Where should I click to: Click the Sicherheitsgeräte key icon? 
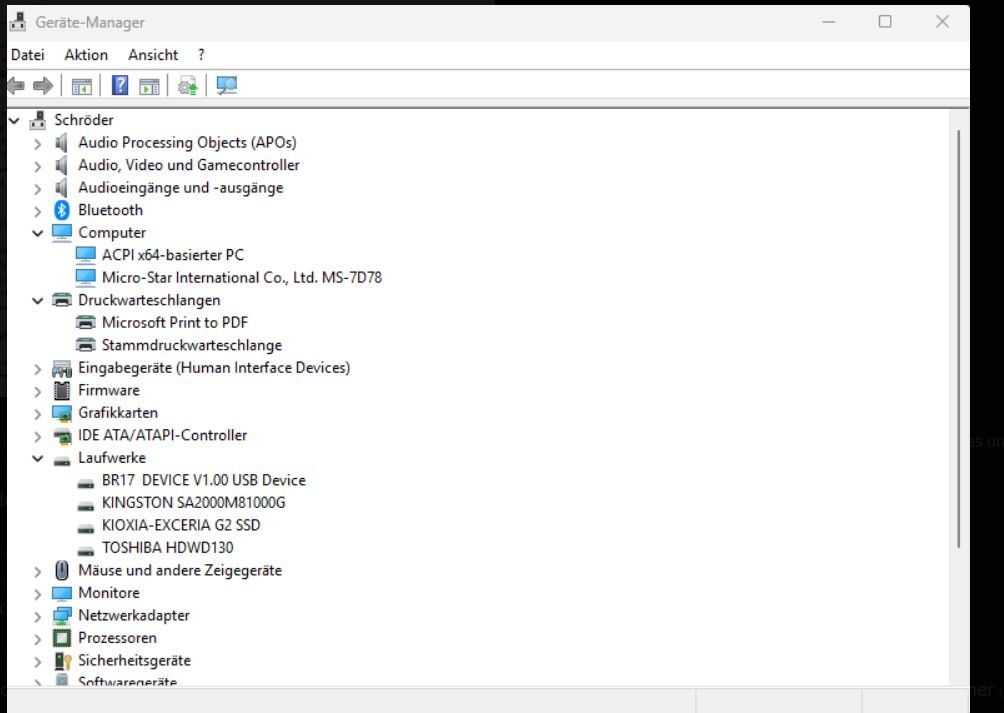pyautogui.click(x=62, y=661)
